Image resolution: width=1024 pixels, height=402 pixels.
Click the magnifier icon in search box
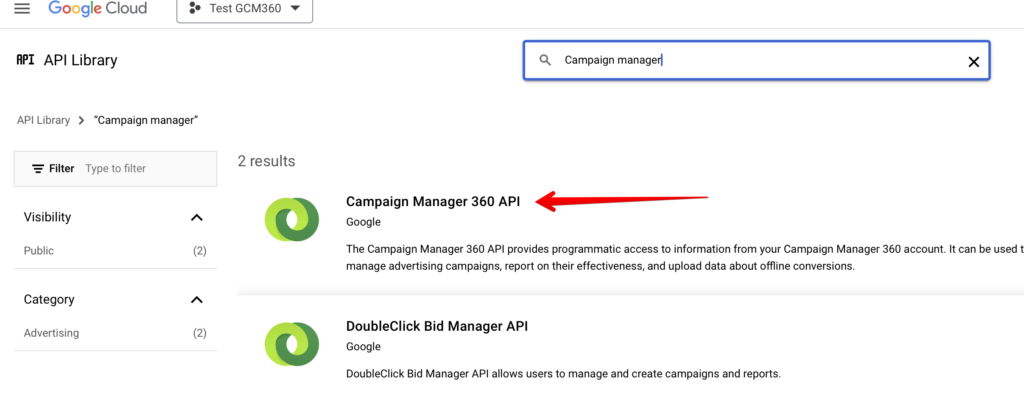pyautogui.click(x=545, y=60)
